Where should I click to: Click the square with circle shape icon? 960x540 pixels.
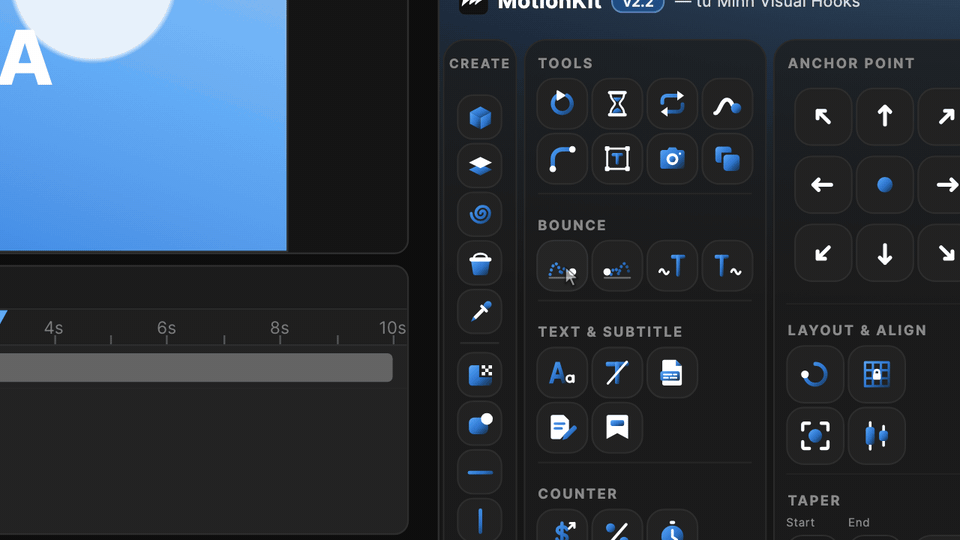(480, 423)
